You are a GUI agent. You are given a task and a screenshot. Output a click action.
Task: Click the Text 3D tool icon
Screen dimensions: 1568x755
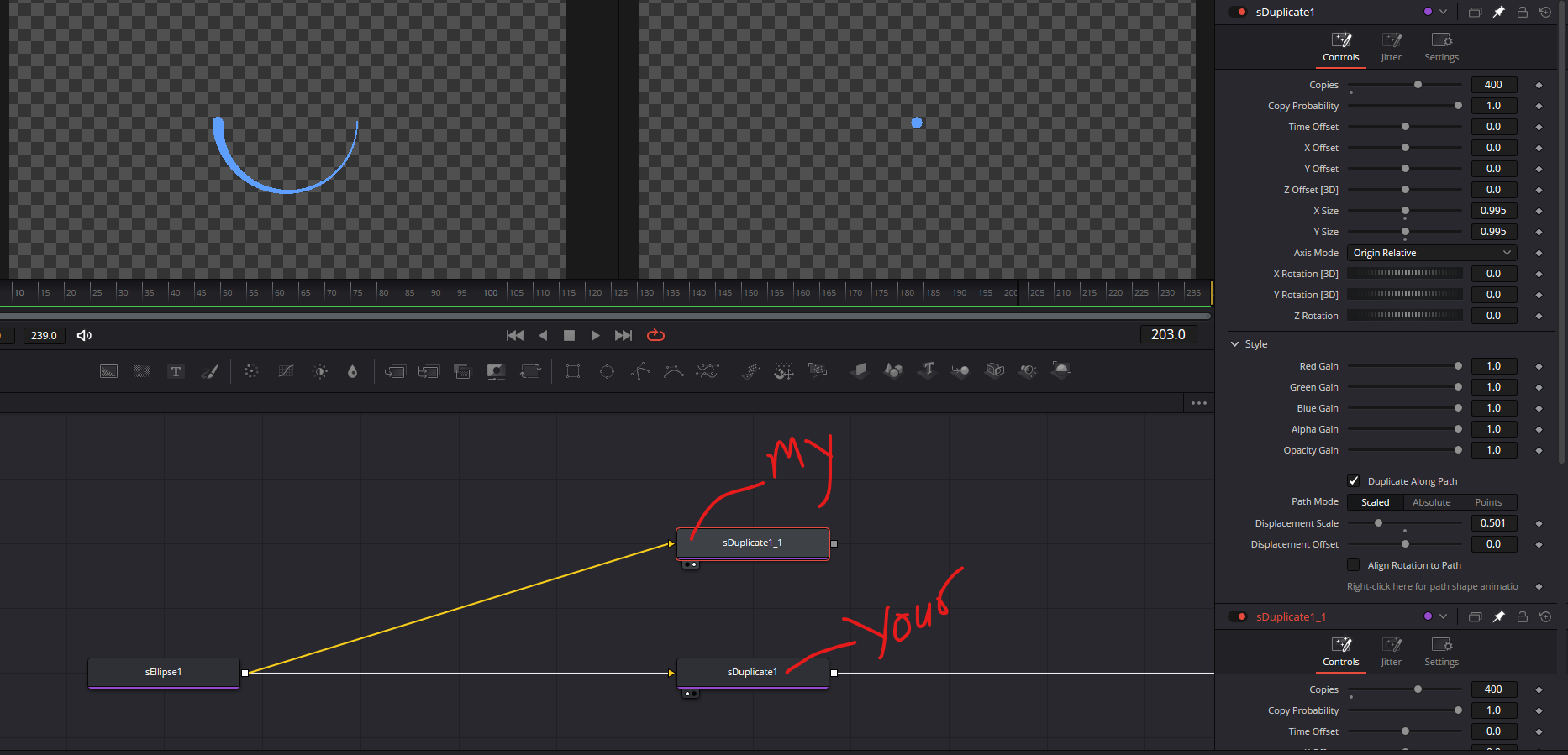tap(928, 370)
